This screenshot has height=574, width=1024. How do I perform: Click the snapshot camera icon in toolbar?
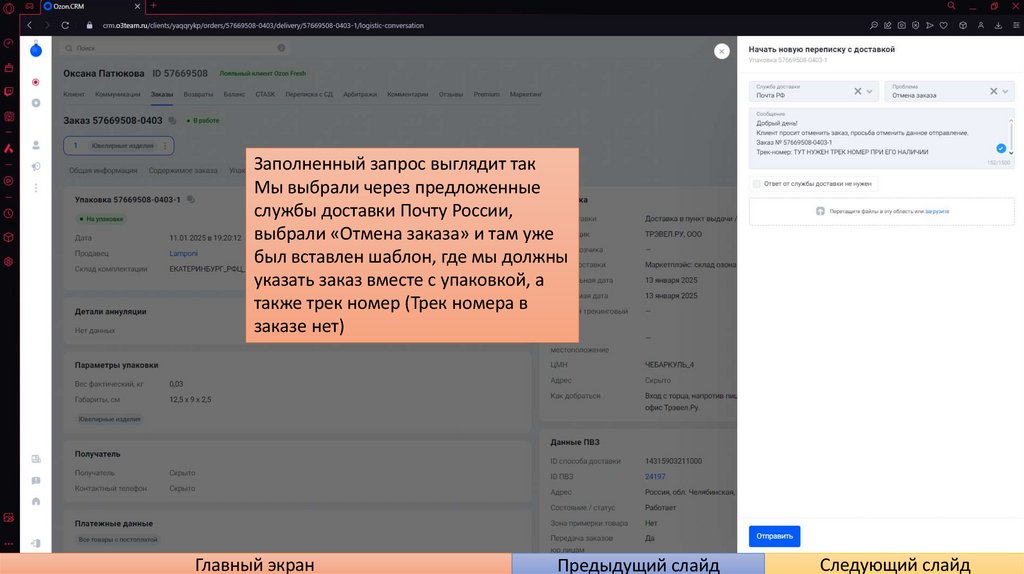click(x=902, y=25)
